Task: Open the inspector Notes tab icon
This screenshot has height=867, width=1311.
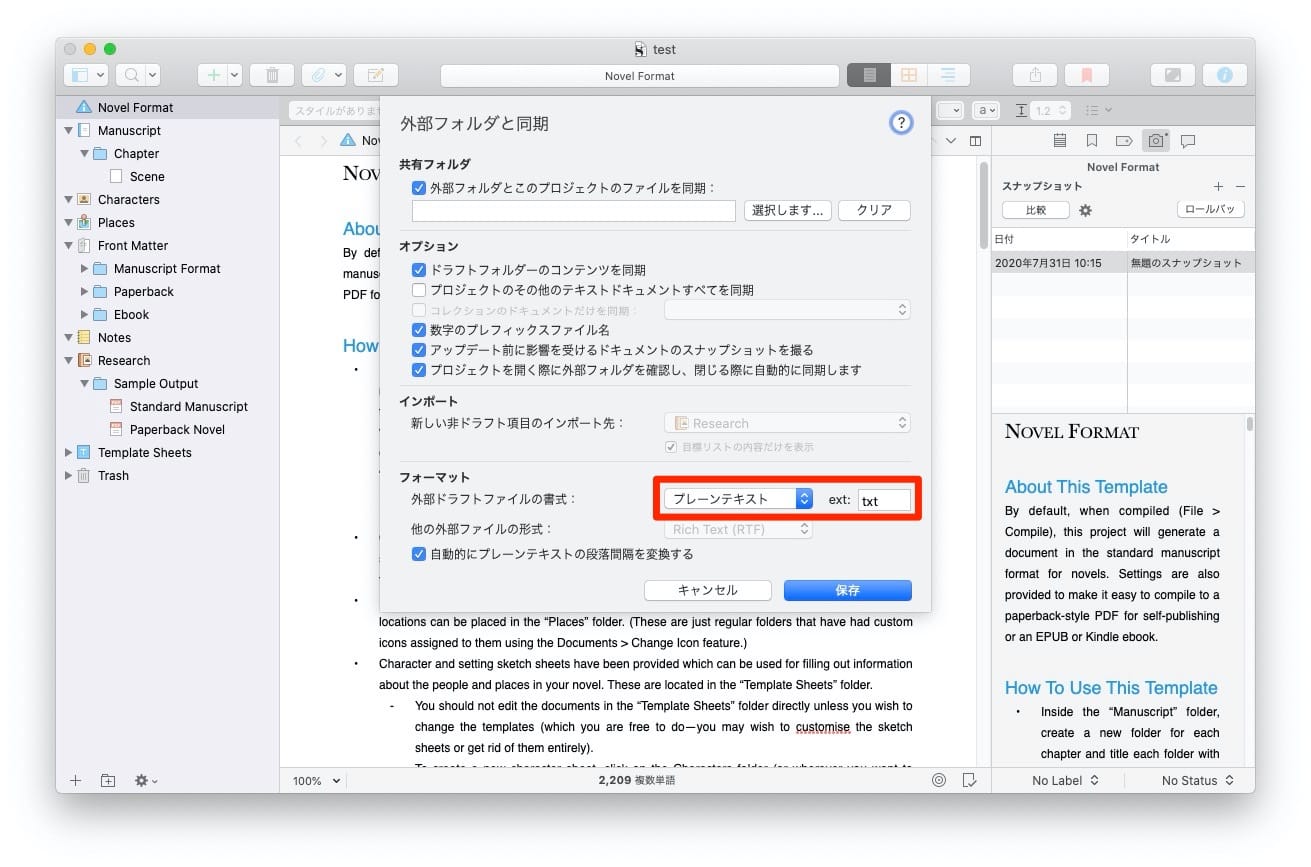Action: (1060, 141)
